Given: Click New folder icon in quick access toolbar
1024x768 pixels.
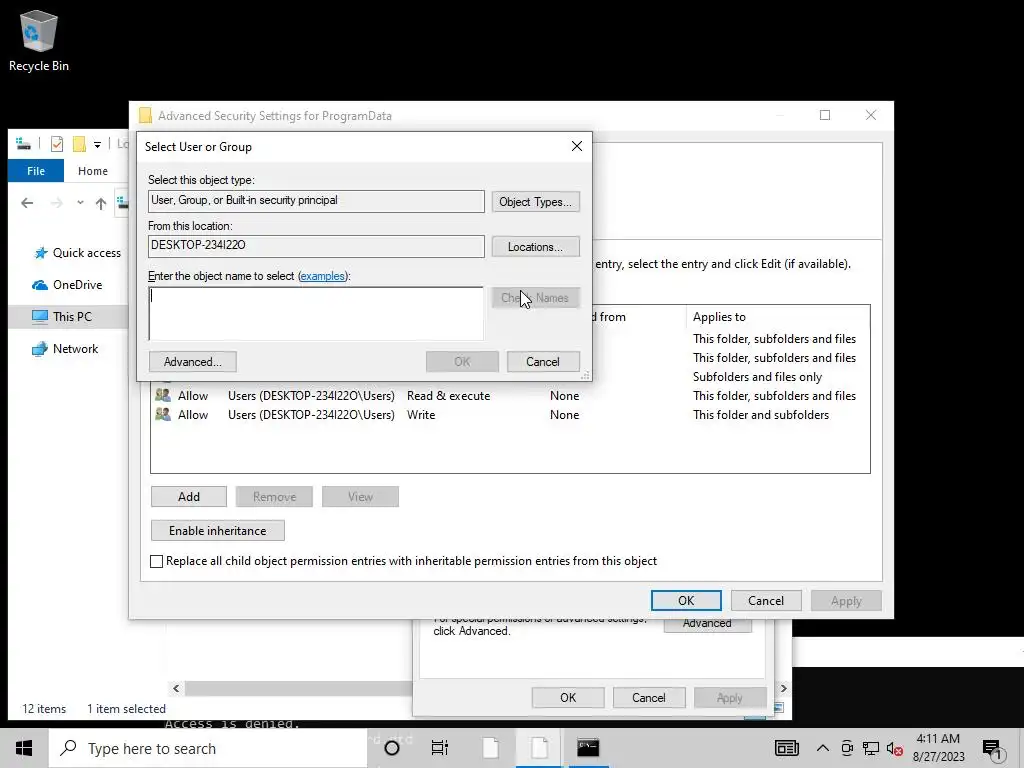Looking at the screenshot, I should [x=79, y=144].
